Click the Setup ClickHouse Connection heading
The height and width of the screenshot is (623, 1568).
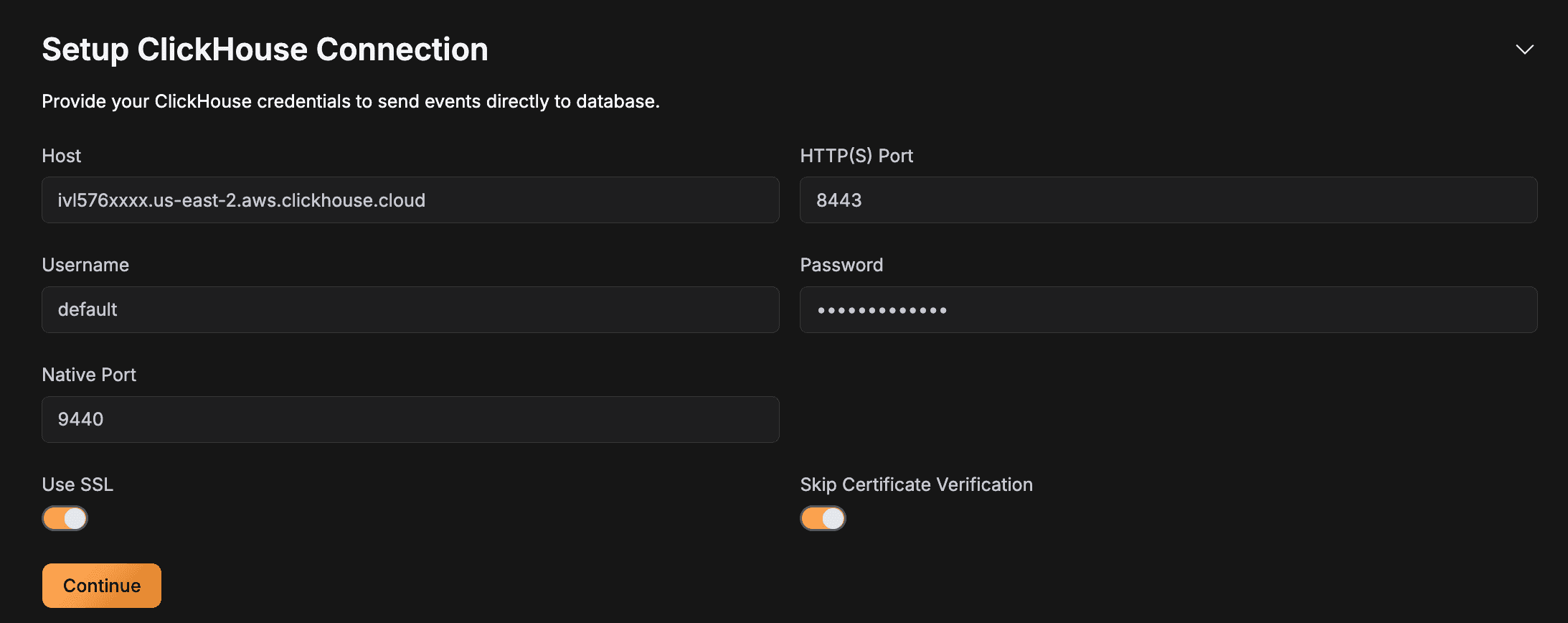(265, 50)
